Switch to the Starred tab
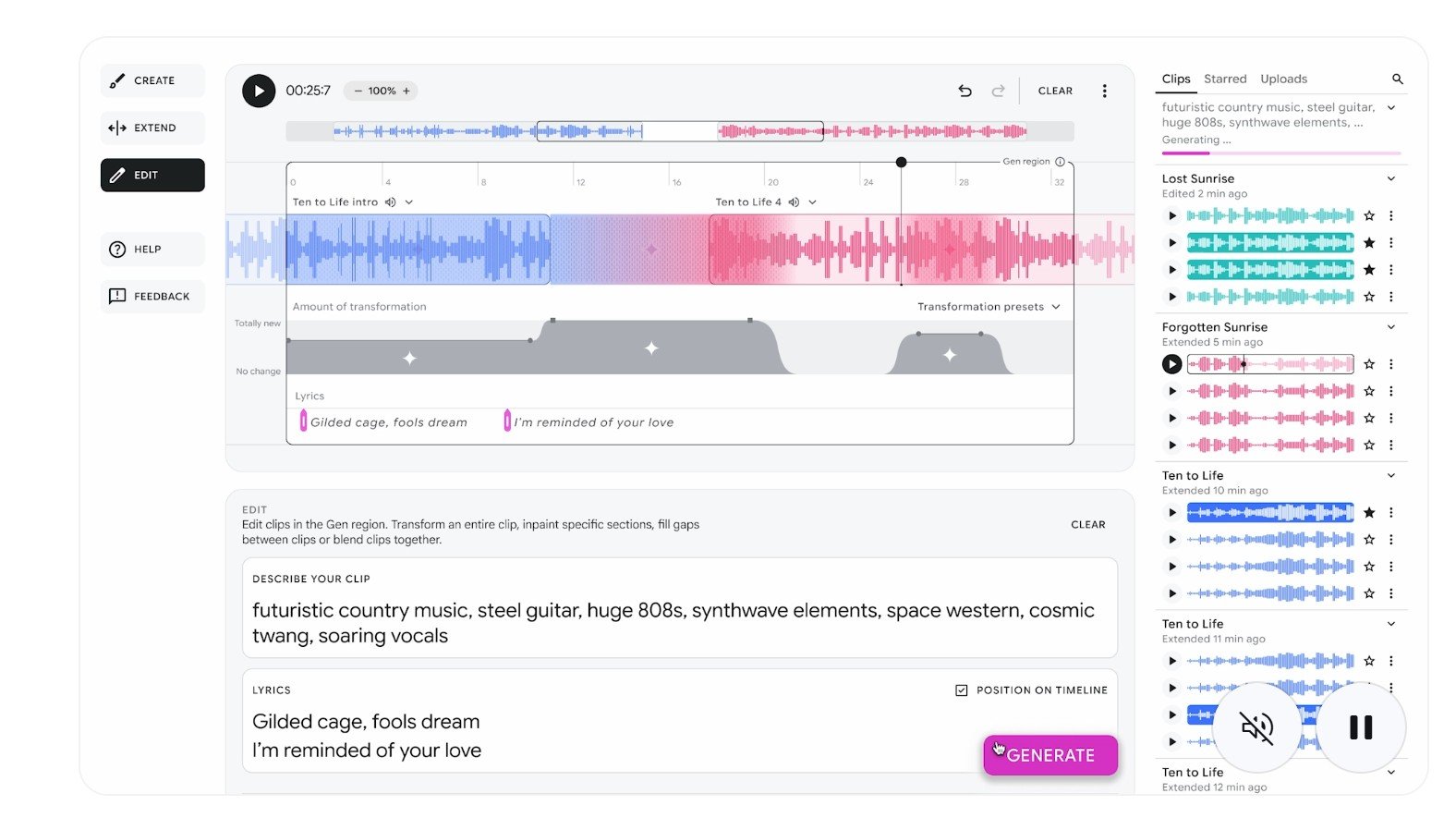Screen dimensions: 1456x830 1225,79
